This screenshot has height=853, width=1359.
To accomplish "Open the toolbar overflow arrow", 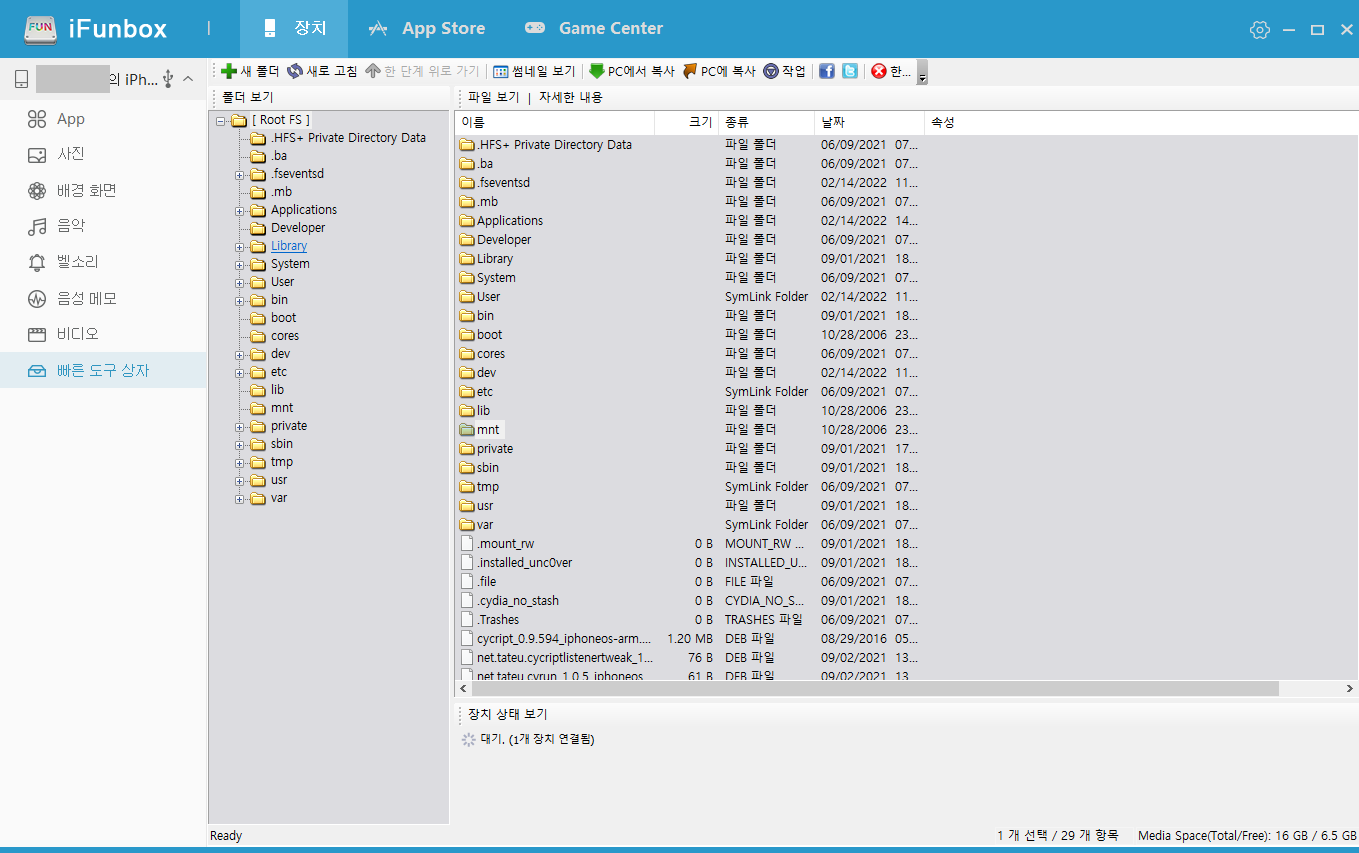I will tap(922, 74).
